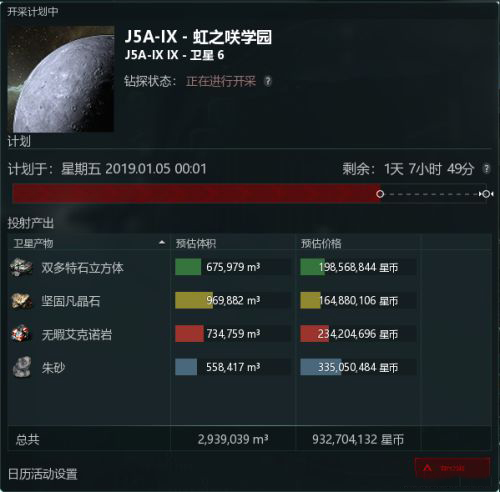Open the 日历活动设置 section
The width and height of the screenshot is (500, 492).
[43, 474]
